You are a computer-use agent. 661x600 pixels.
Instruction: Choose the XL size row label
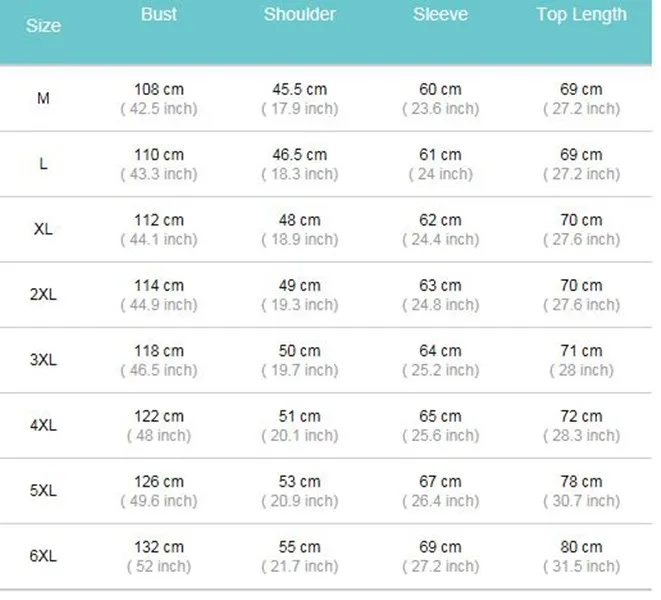(43, 229)
